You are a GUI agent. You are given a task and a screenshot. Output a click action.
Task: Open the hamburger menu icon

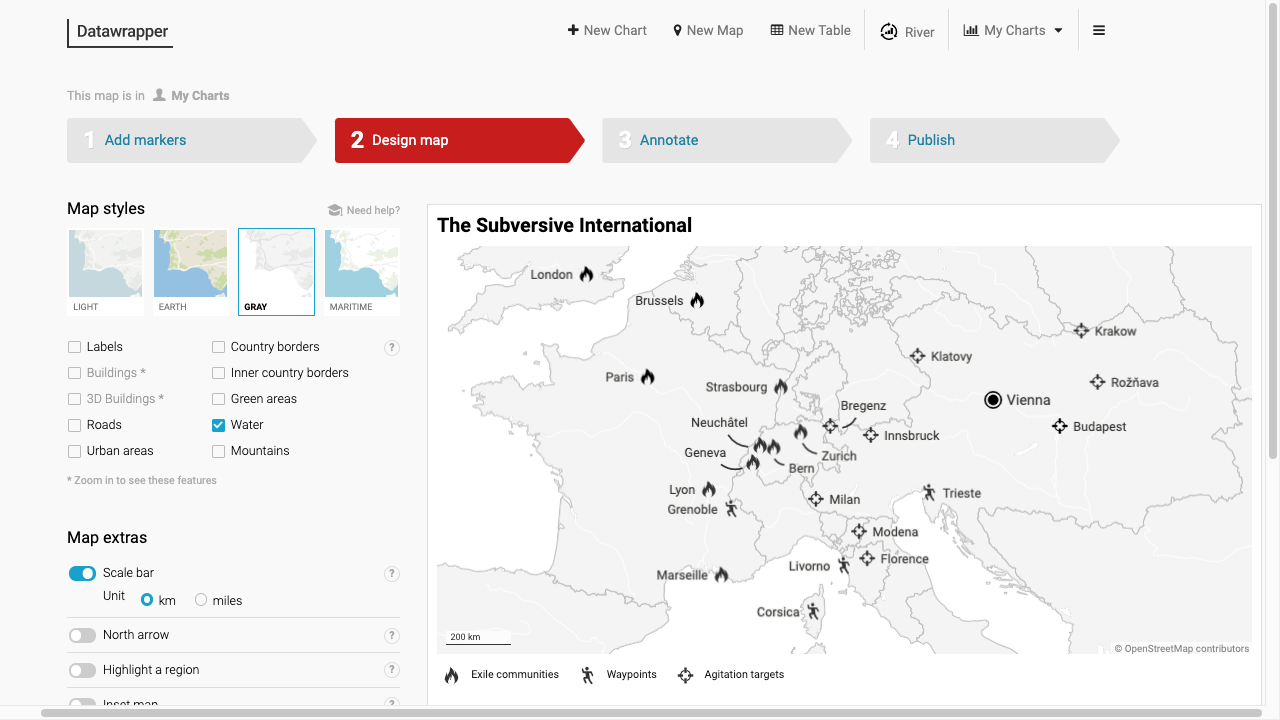pyautogui.click(x=1099, y=31)
